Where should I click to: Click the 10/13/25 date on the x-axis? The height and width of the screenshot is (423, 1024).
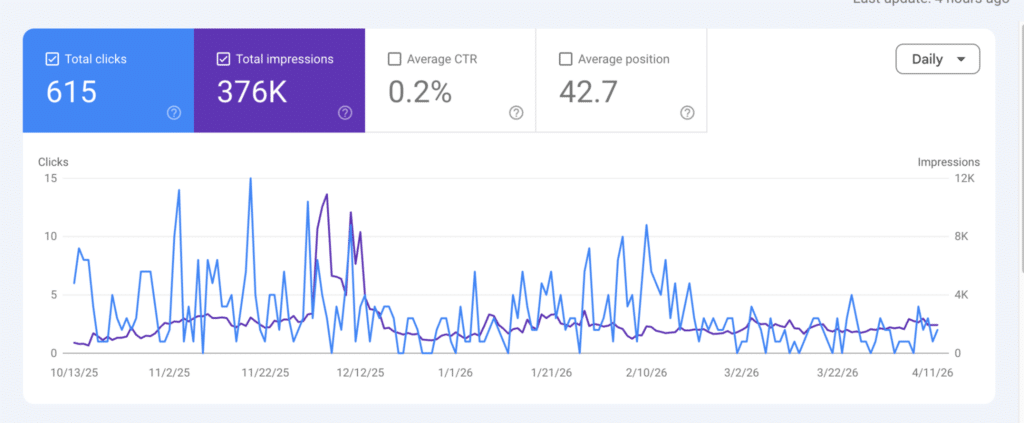tap(73, 372)
